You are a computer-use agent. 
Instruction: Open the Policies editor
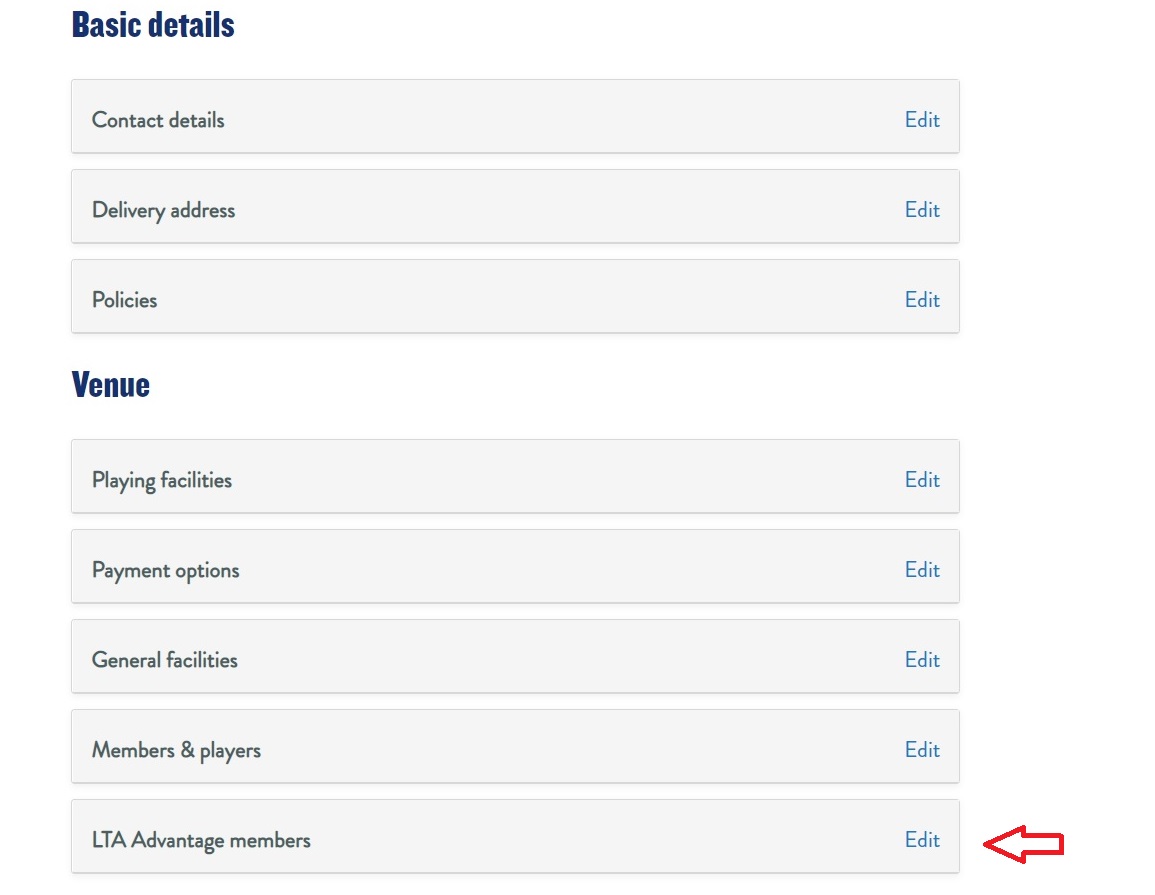coord(922,299)
